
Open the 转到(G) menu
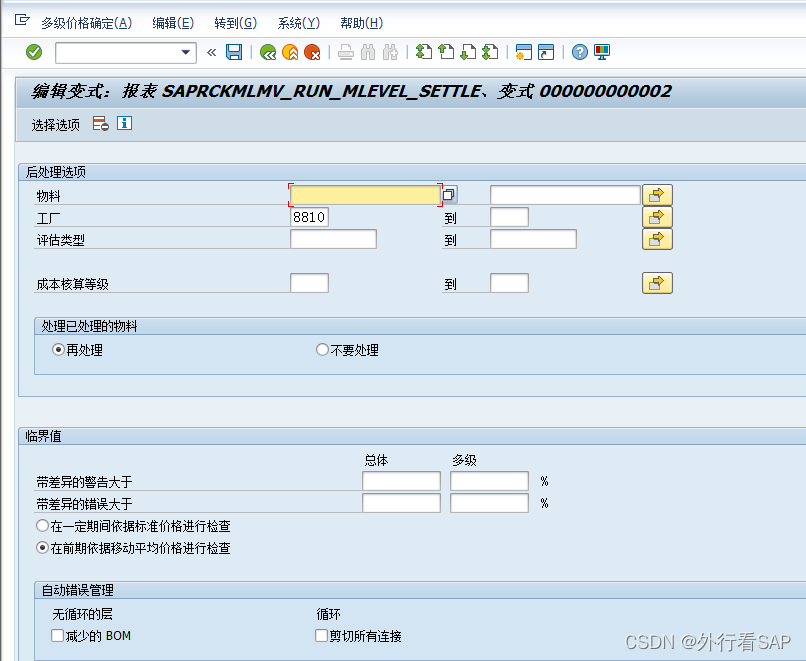tap(235, 23)
